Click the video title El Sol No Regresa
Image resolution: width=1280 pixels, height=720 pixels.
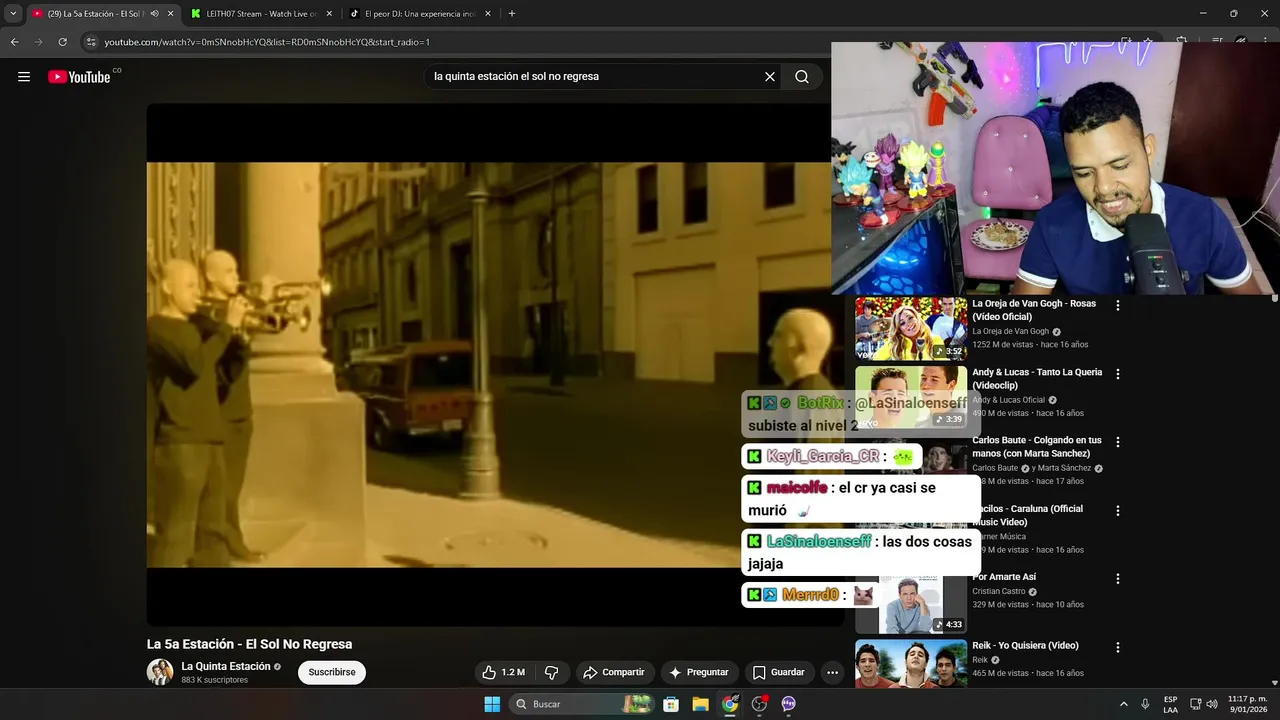coord(249,644)
